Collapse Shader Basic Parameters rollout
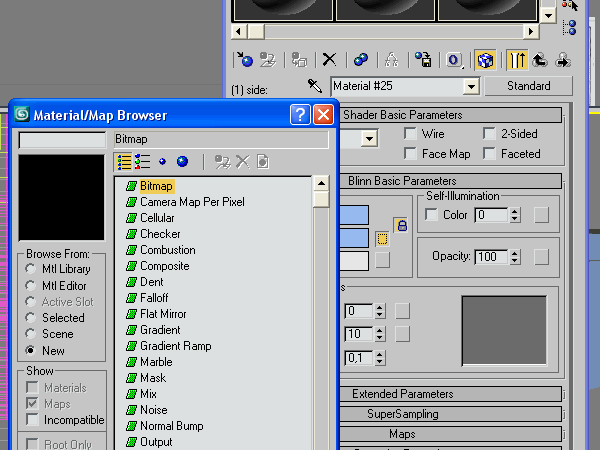600x450 pixels. point(450,115)
